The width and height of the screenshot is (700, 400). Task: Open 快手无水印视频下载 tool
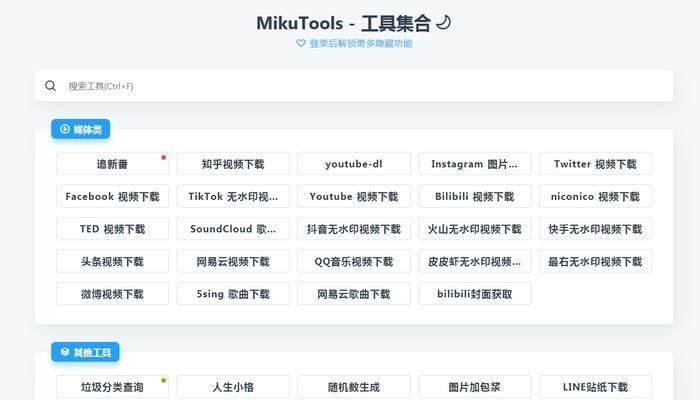(596, 229)
